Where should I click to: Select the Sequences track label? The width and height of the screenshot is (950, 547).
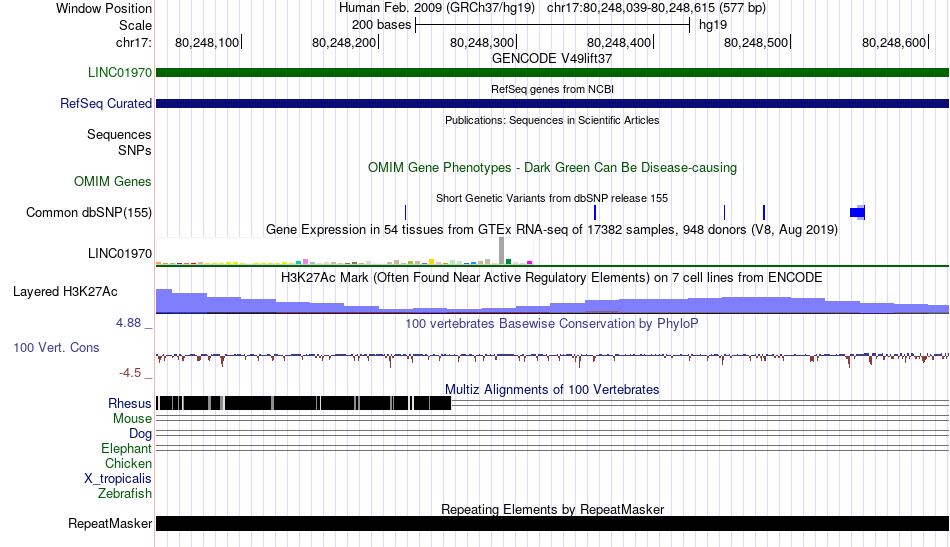pos(119,134)
